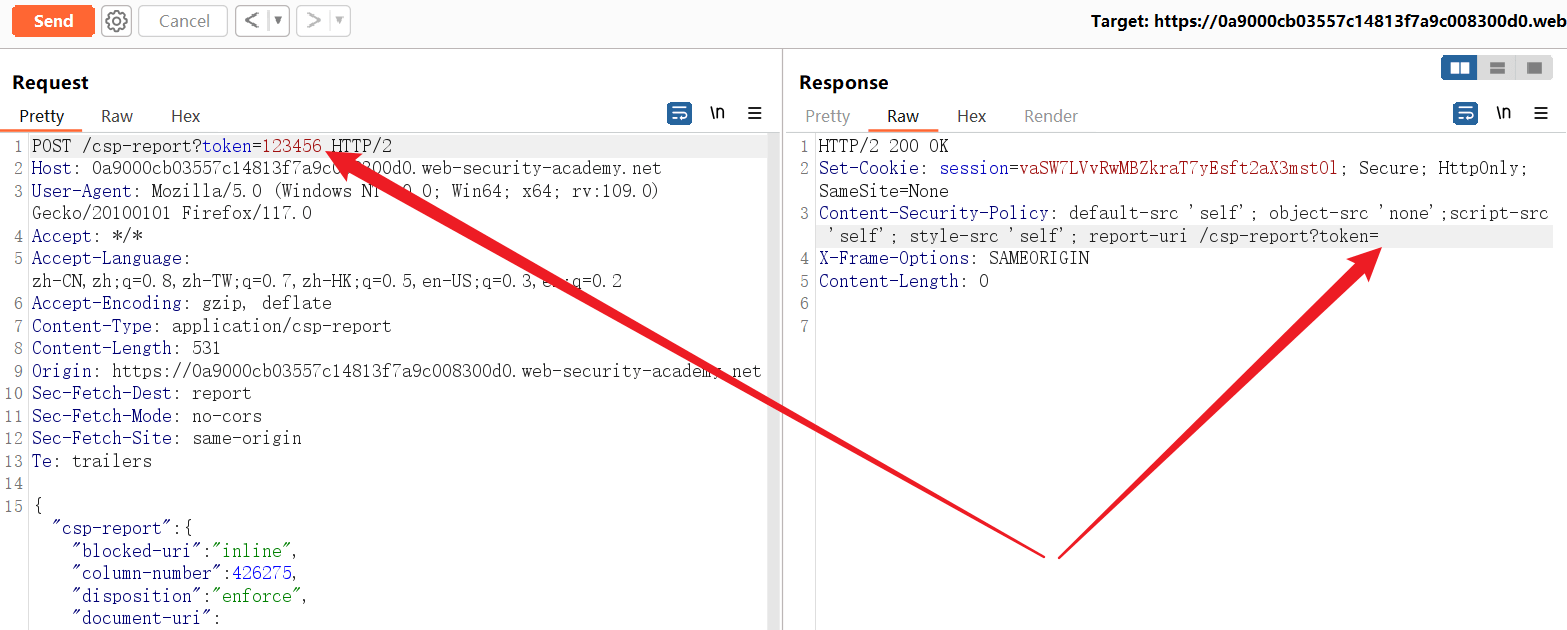Expand the forward history dropdown arrow
Viewport: 1567px width, 630px height.
(339, 21)
